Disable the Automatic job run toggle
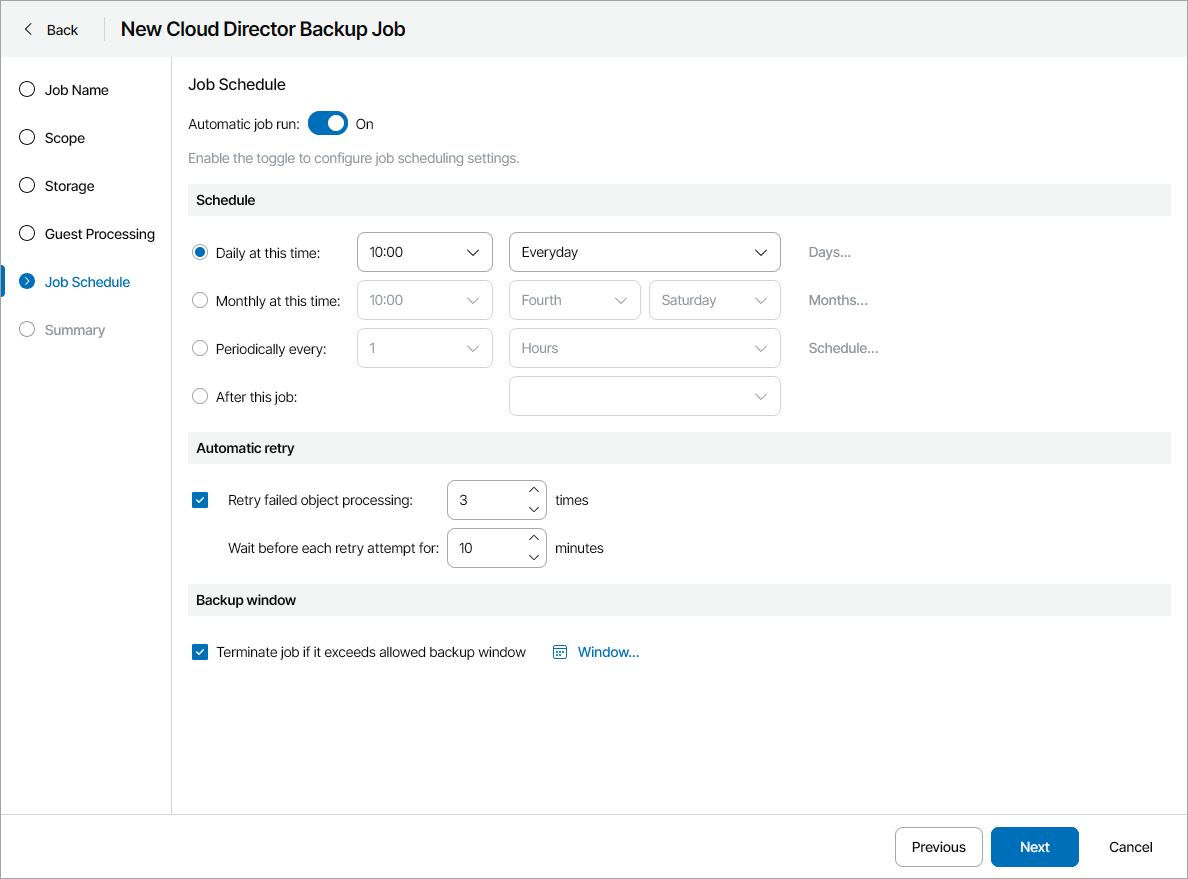This screenshot has width=1188, height=879. 327,123
